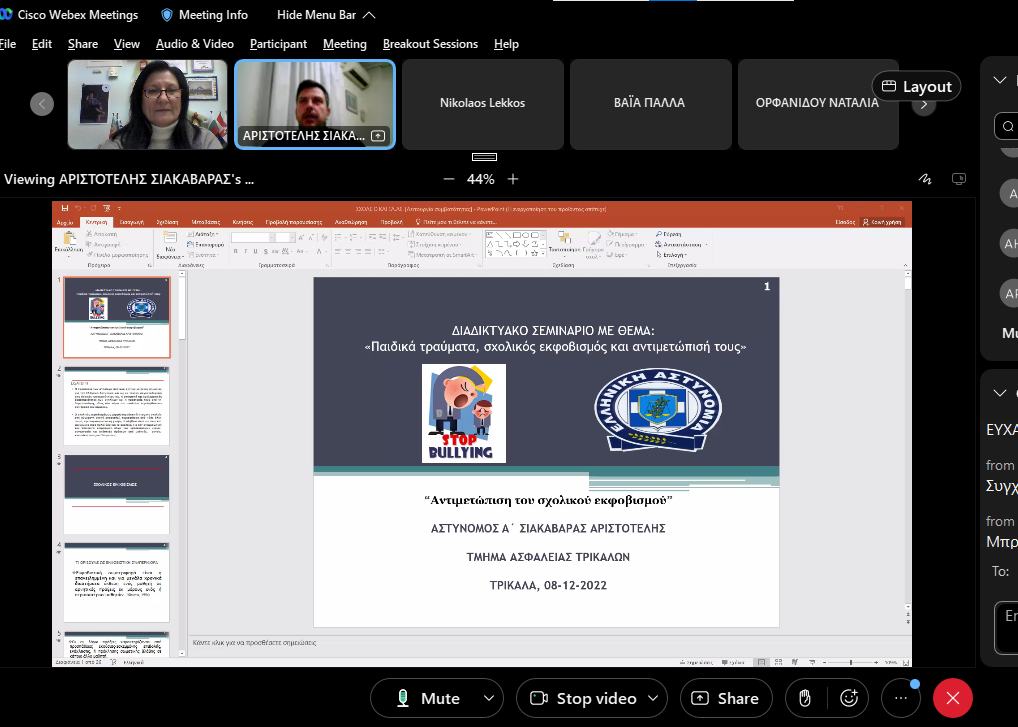
Task: Open the emoji reactions button
Action: tap(849, 698)
